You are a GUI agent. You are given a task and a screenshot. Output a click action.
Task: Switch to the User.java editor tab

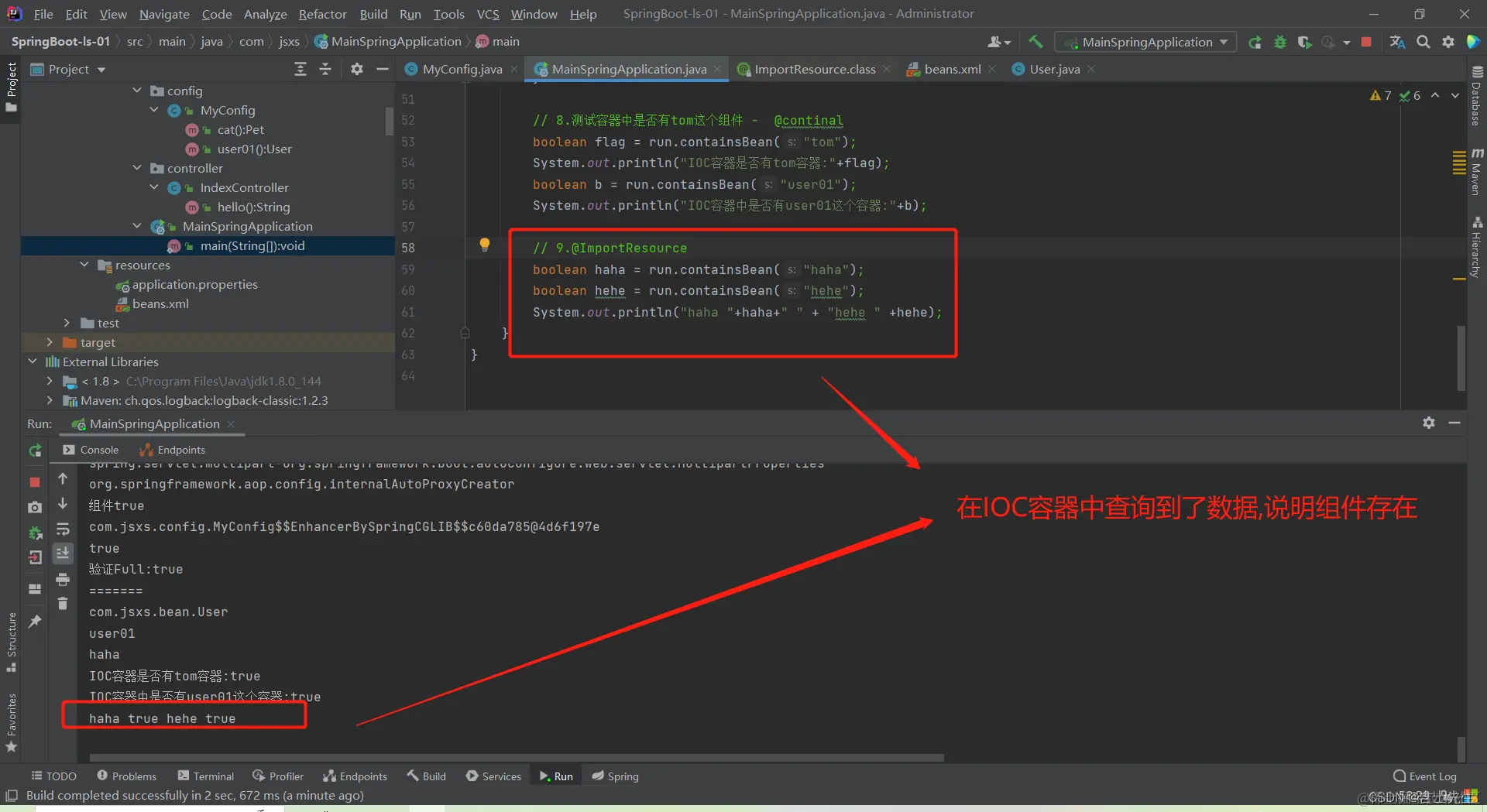click(x=1054, y=69)
